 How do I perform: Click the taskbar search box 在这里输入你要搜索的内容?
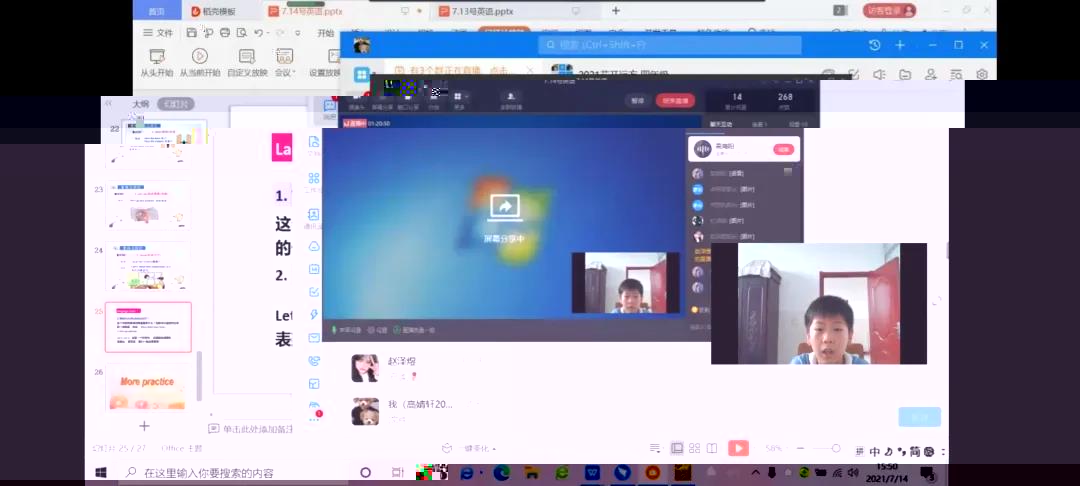click(234, 473)
